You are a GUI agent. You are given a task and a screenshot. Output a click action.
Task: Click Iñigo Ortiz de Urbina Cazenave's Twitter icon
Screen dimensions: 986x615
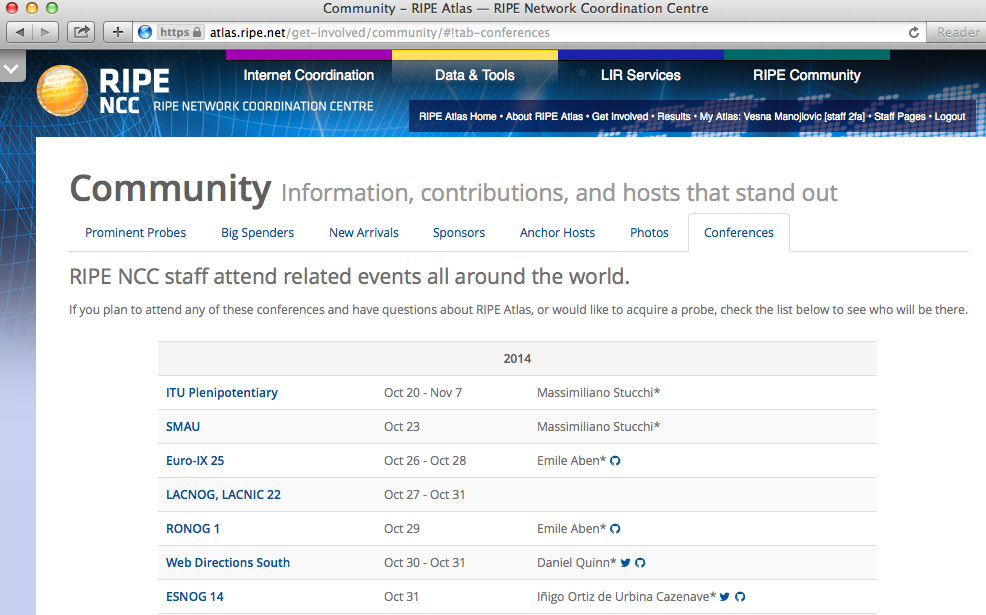pyautogui.click(x=725, y=597)
